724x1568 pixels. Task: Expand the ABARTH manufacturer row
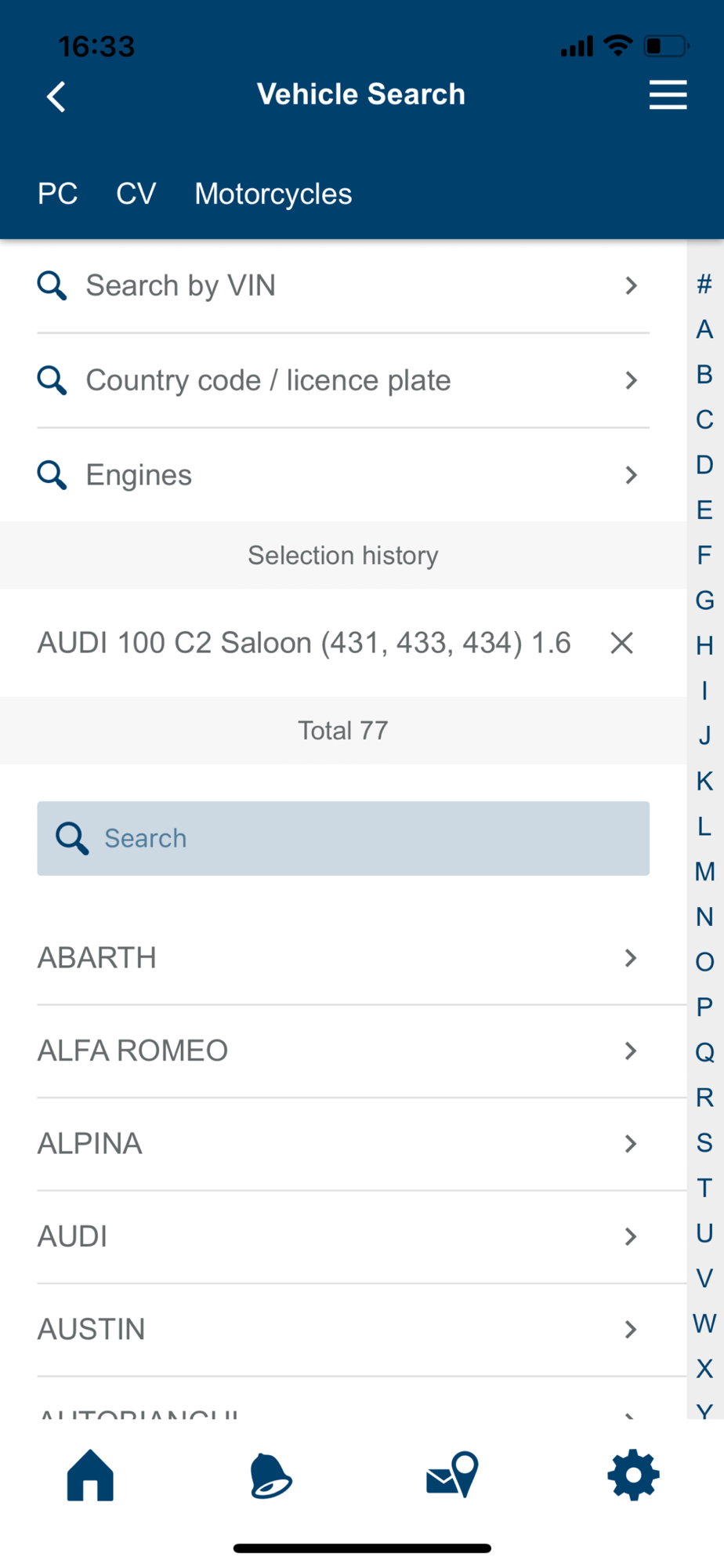coord(630,958)
